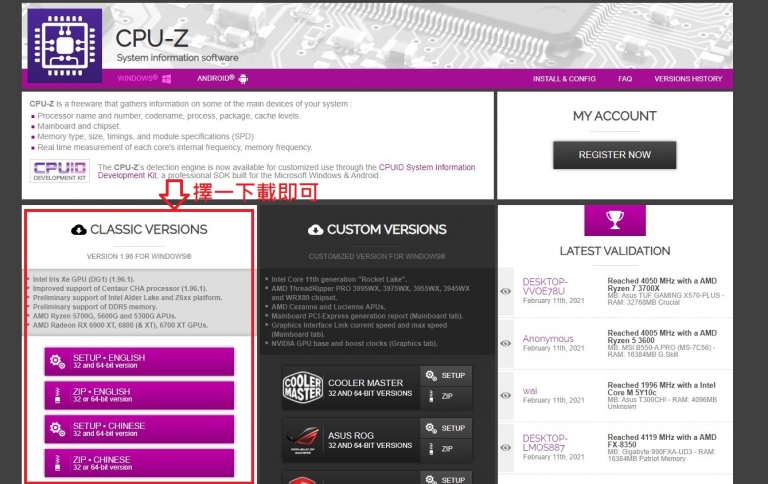
Task: Click the CUSTOM VERSIONS heading
Action: (386, 230)
